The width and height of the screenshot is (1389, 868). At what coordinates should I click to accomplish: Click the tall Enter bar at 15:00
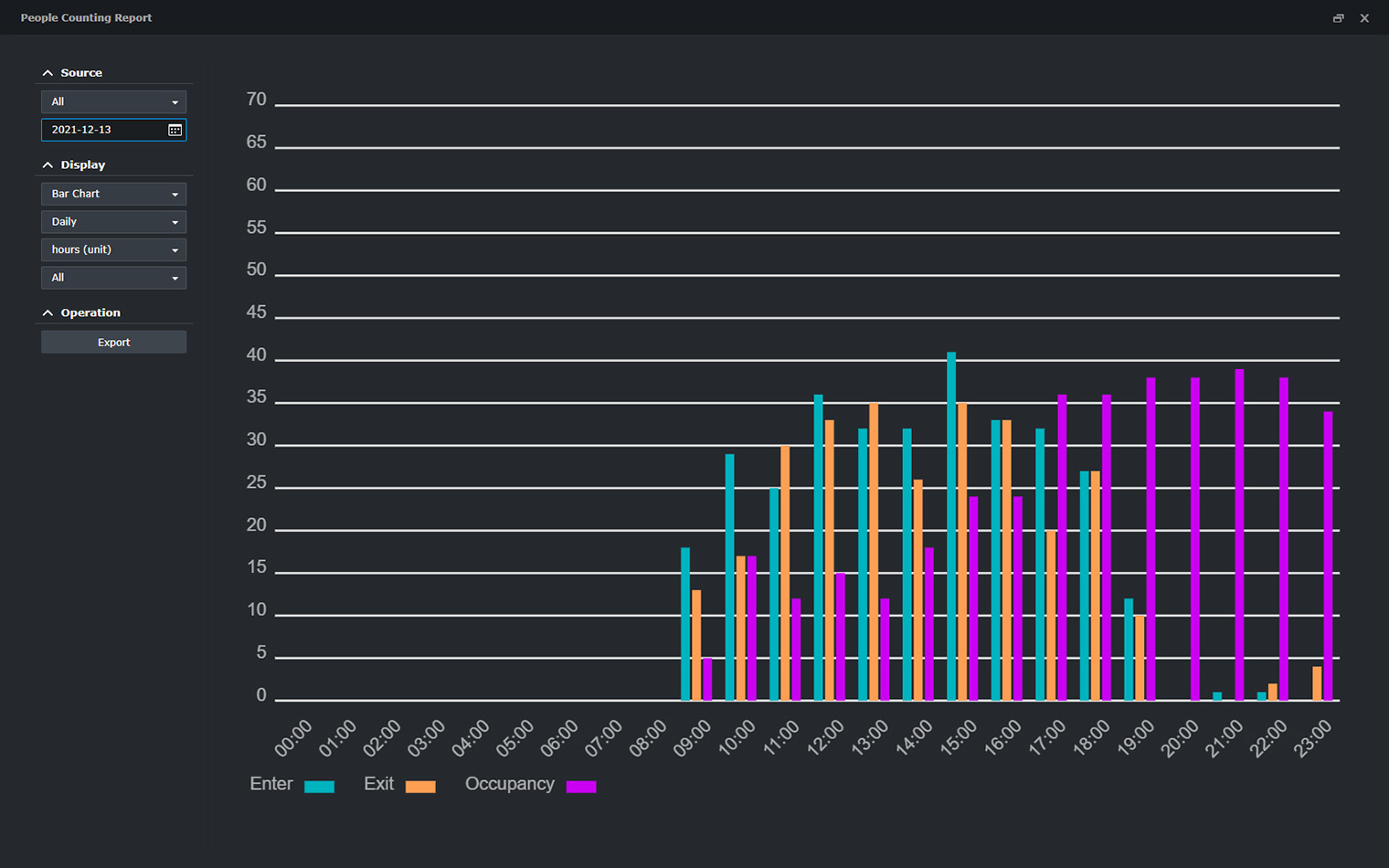pos(950,521)
